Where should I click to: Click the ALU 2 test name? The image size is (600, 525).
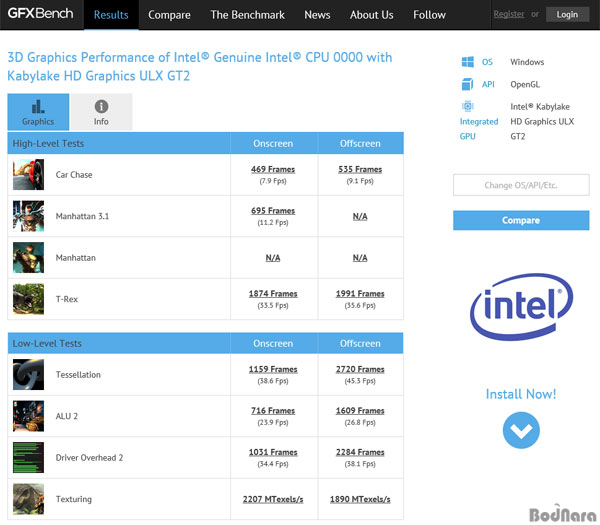pos(67,416)
